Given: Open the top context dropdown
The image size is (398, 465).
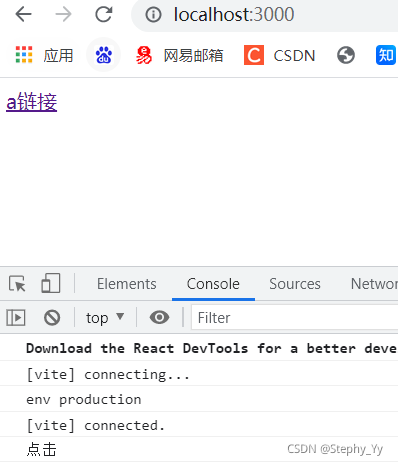Looking at the screenshot, I should coord(105,317).
